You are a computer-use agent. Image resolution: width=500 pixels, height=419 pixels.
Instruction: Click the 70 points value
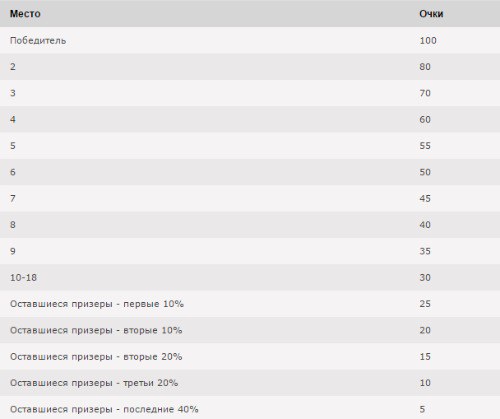pos(425,93)
